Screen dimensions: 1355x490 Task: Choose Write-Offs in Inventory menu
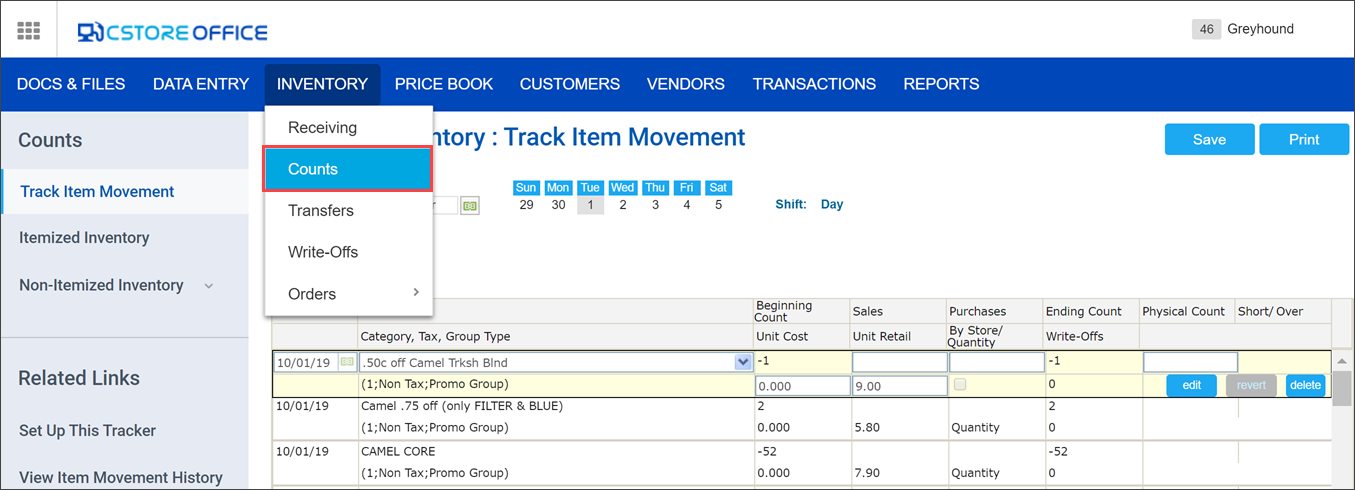[322, 252]
